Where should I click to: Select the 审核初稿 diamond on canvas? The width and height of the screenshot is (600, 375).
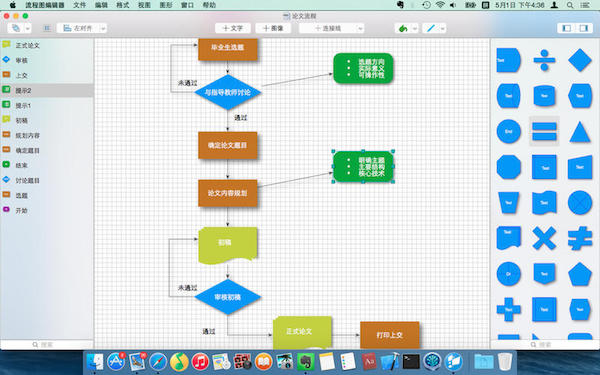[228, 297]
